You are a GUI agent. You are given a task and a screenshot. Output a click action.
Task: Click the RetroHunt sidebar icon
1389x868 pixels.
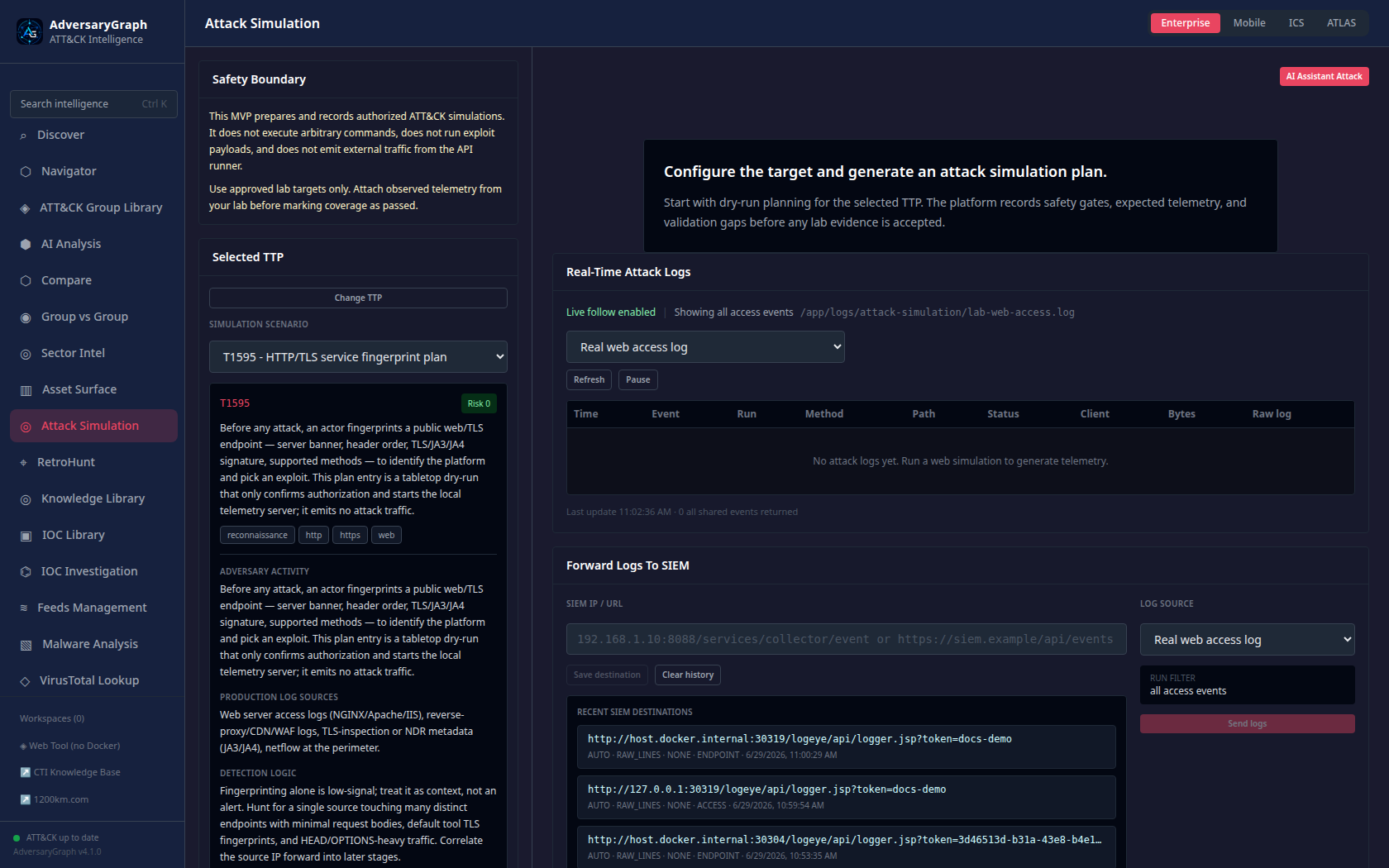pos(23,463)
